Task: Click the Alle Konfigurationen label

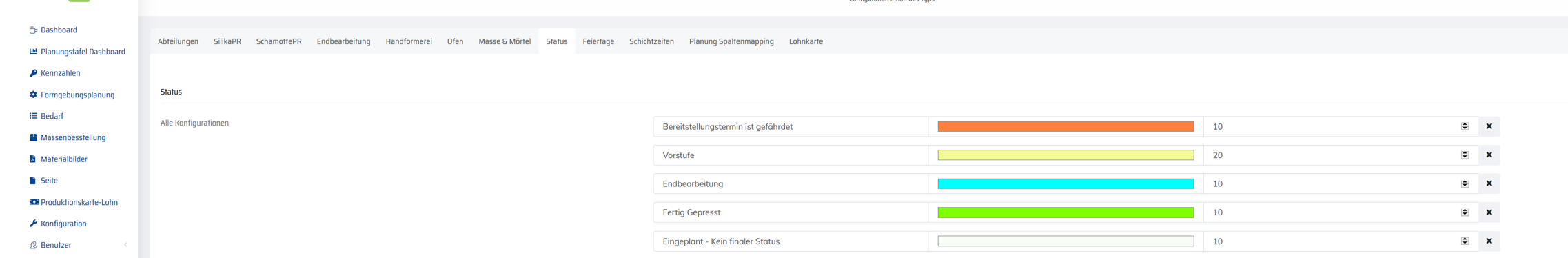Action: (194, 123)
